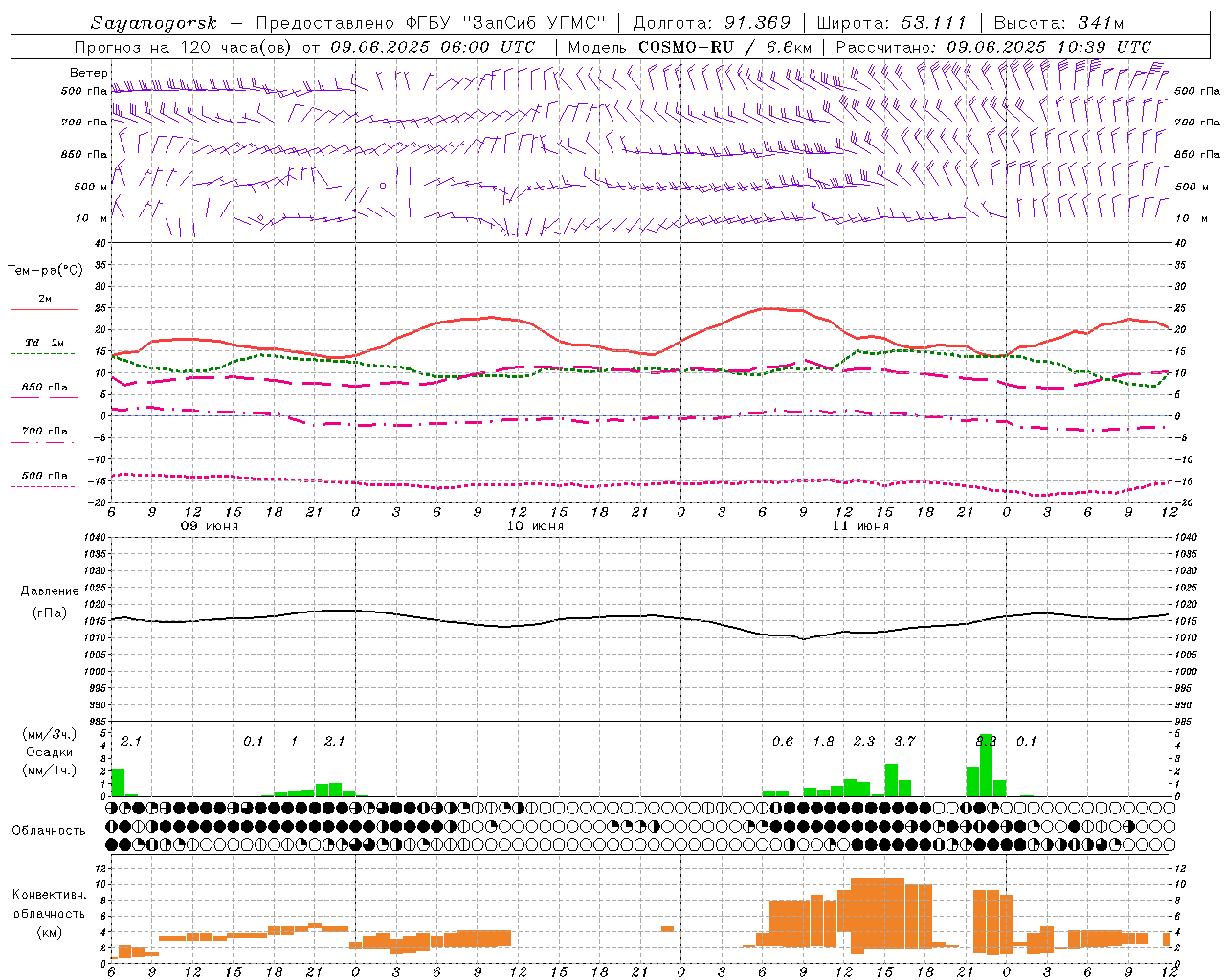
Task: Click the (мм/1ч.) precipitation unit label
Action: click(50, 770)
